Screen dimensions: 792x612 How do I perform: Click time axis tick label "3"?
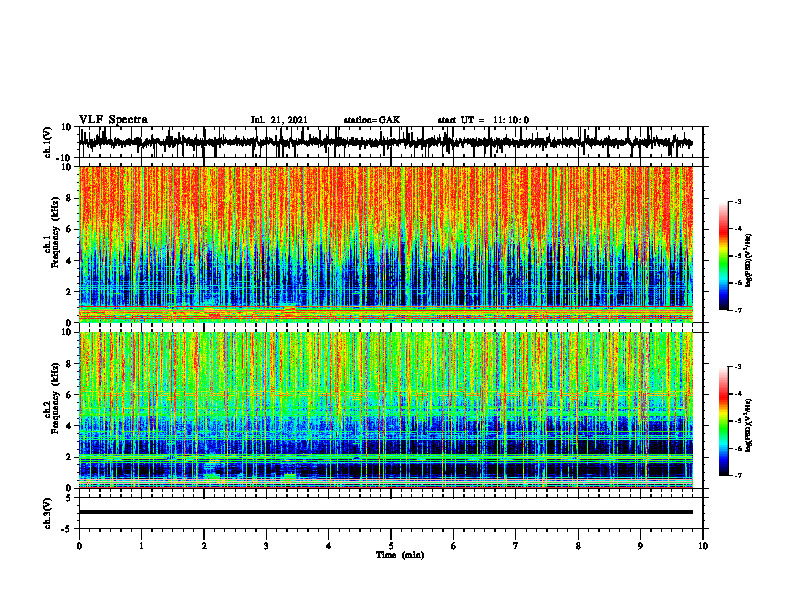click(x=266, y=546)
